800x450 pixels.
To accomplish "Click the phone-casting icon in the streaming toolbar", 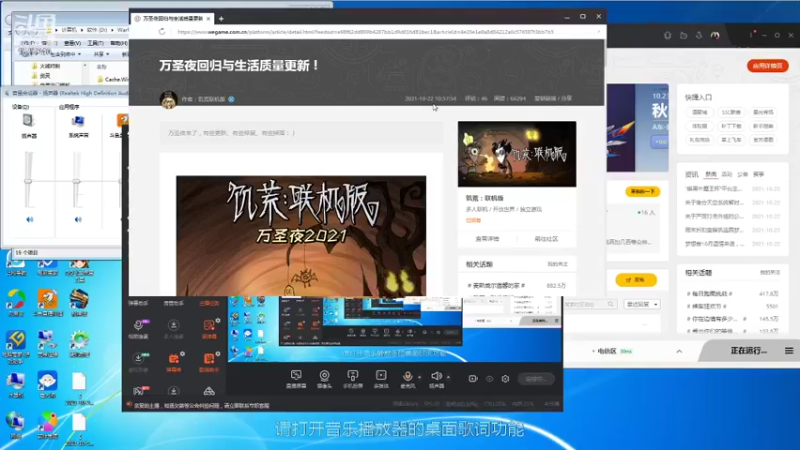I will click(353, 376).
